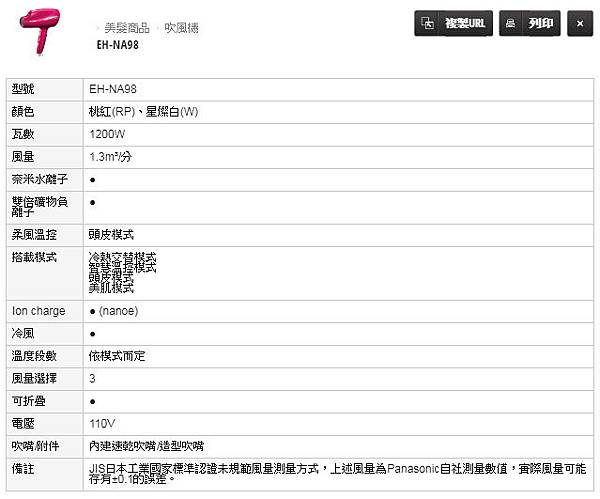Screen dimensions: 600x499
Task: Select the 美肌模式 mode text
Action: coord(111,288)
